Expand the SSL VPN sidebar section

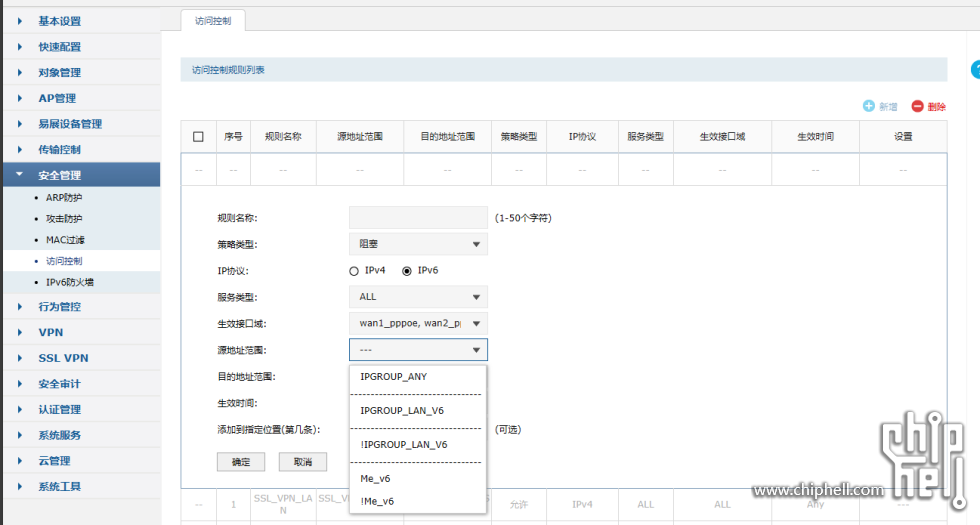click(81, 358)
